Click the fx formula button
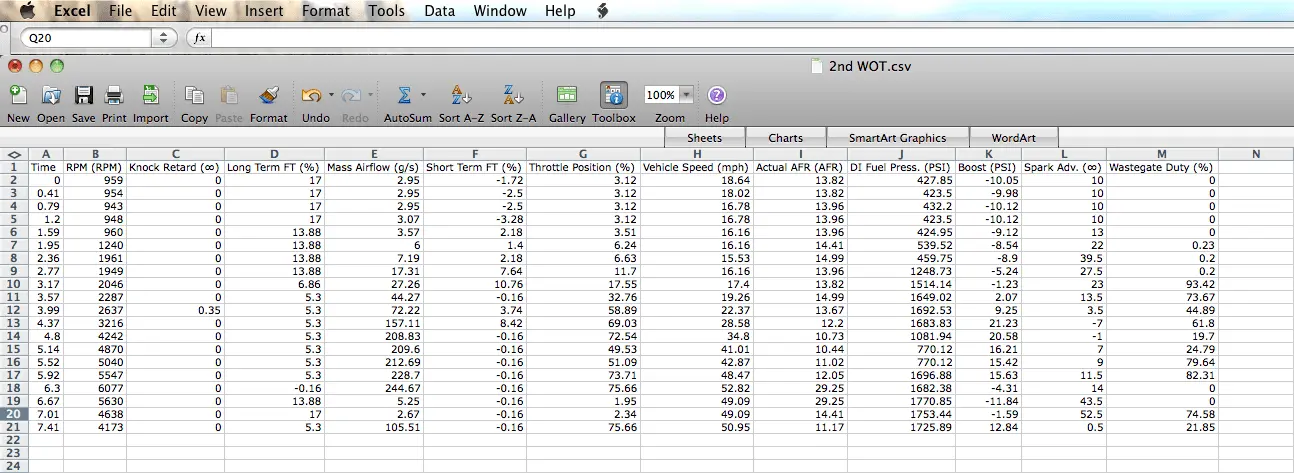Screen dimensions: 1294x473 (199, 38)
